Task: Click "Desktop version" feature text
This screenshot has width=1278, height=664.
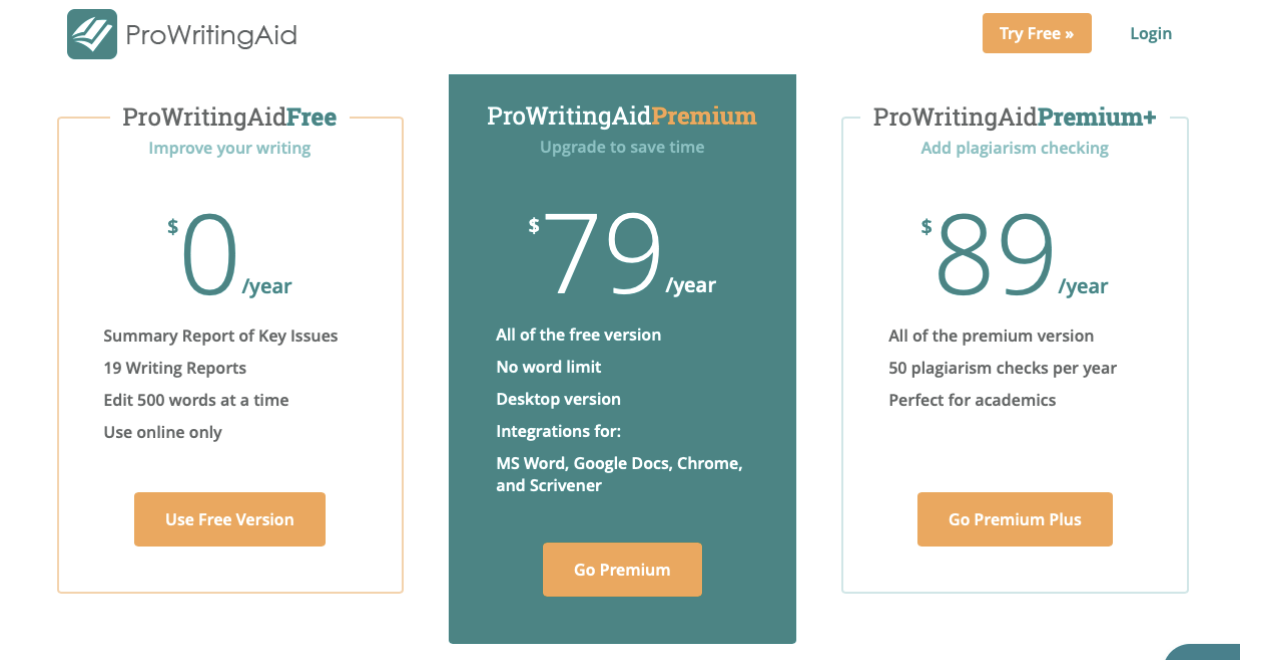Action: [x=558, y=399]
